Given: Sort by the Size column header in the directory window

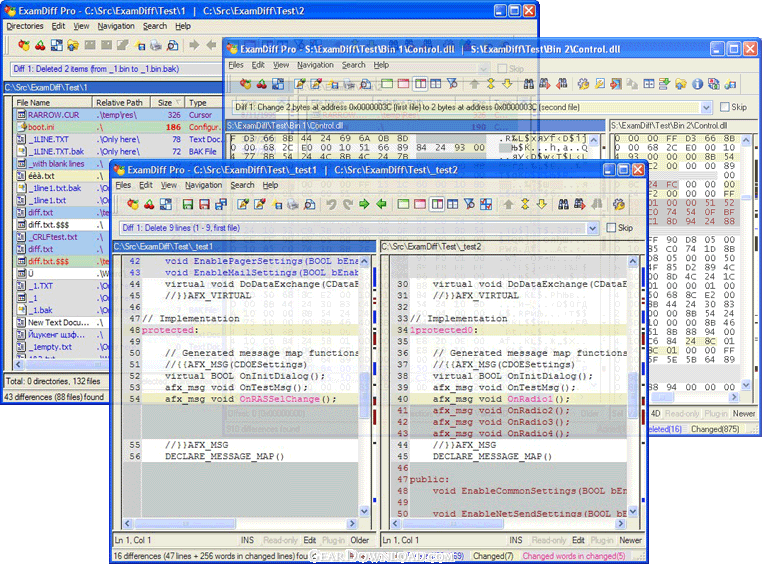Looking at the screenshot, I should [168, 103].
